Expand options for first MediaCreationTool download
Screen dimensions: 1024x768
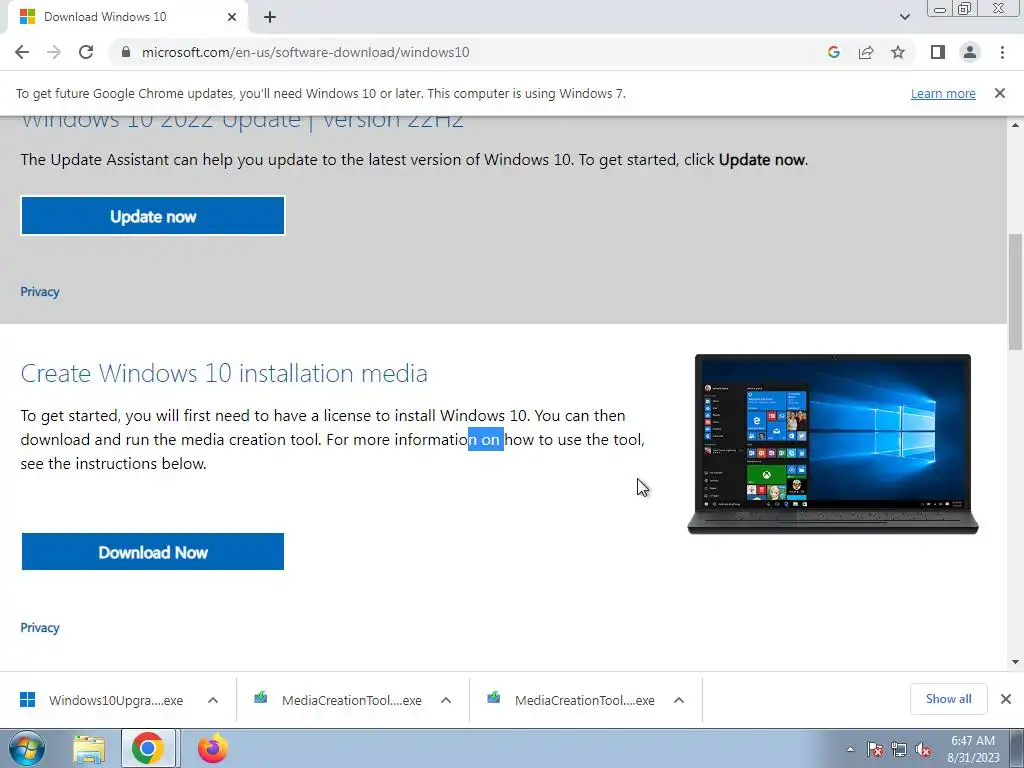446,700
